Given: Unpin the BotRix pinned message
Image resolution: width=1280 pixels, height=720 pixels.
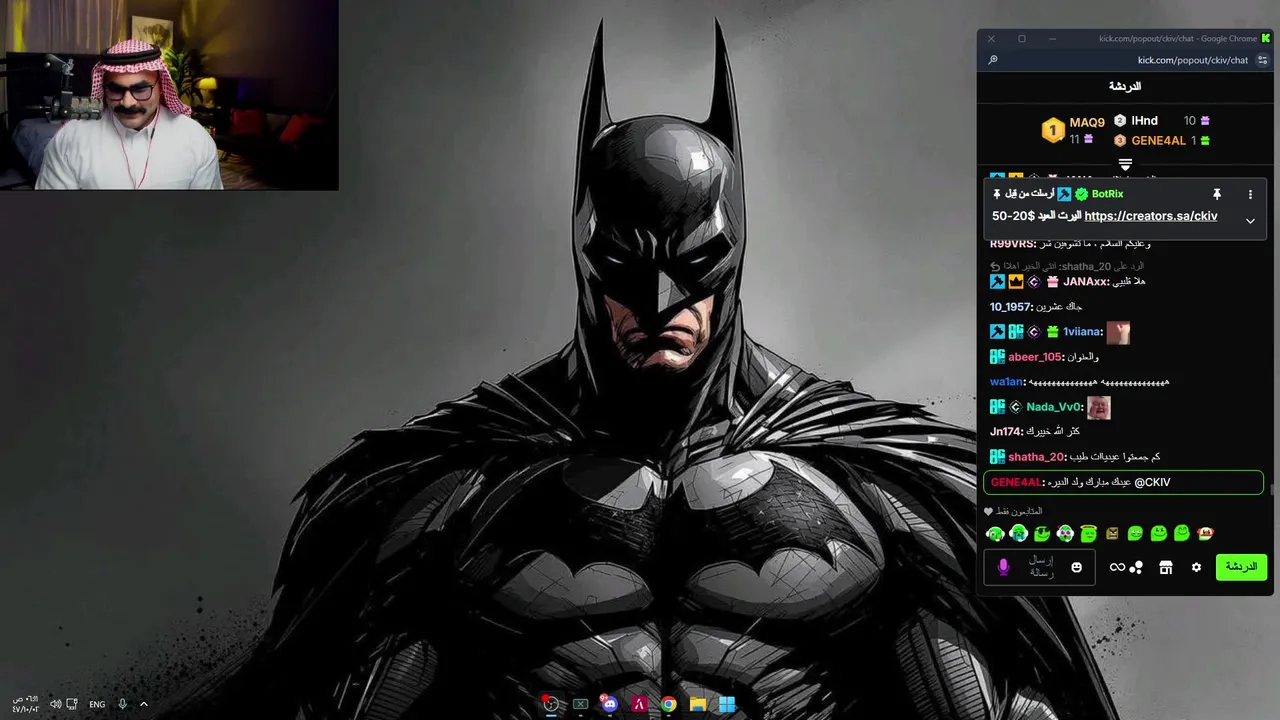Looking at the screenshot, I should pos(1217,194).
